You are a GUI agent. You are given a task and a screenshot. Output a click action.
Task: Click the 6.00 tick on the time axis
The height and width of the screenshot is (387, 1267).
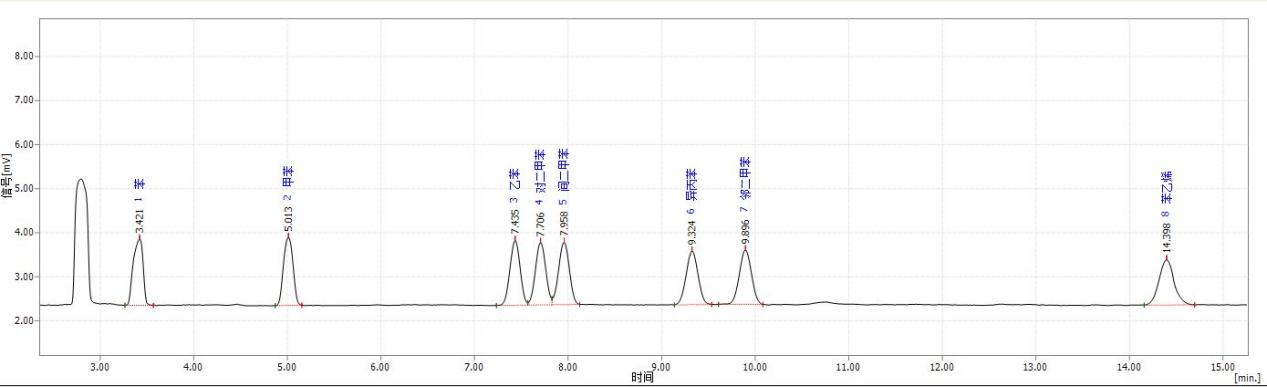pos(380,367)
